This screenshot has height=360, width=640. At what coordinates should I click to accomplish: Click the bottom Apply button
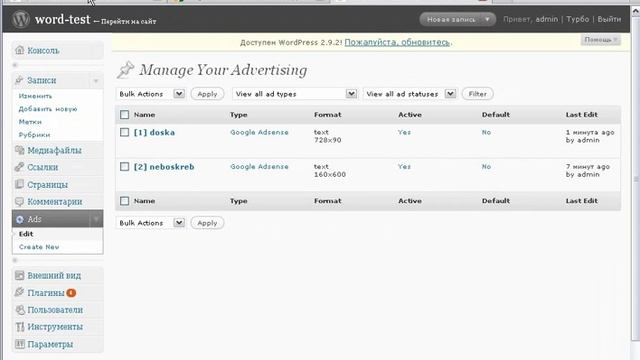point(207,223)
